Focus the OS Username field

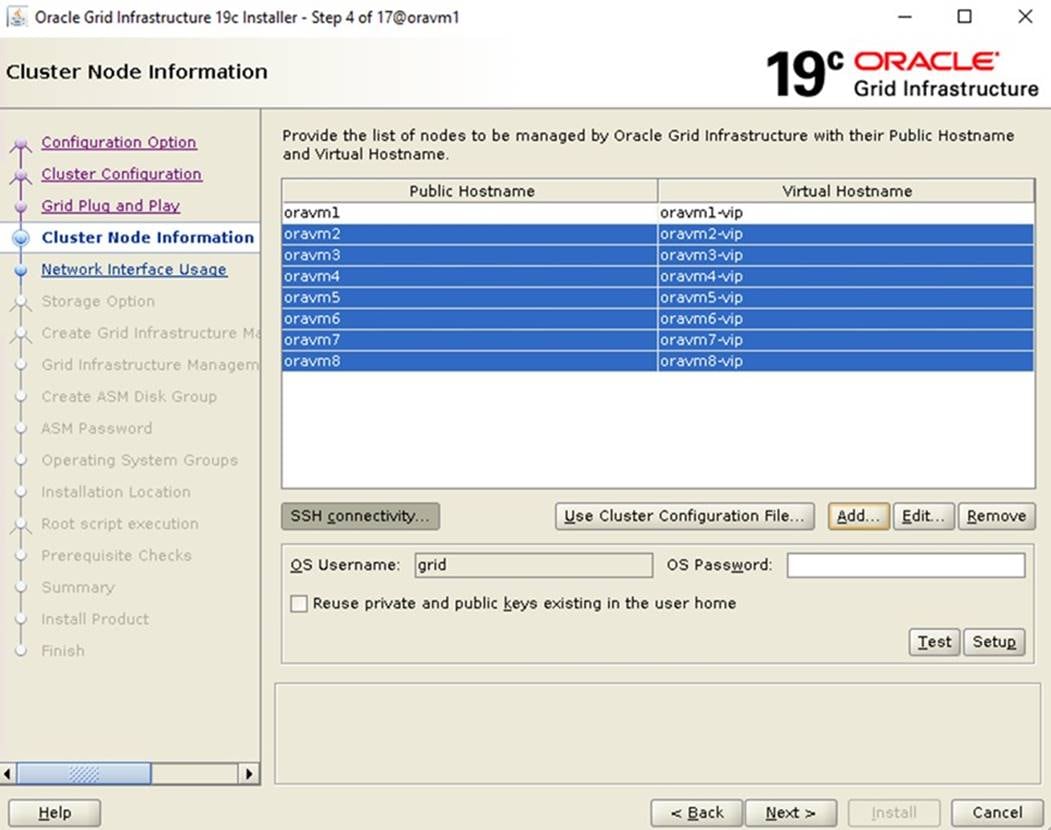(x=534, y=565)
